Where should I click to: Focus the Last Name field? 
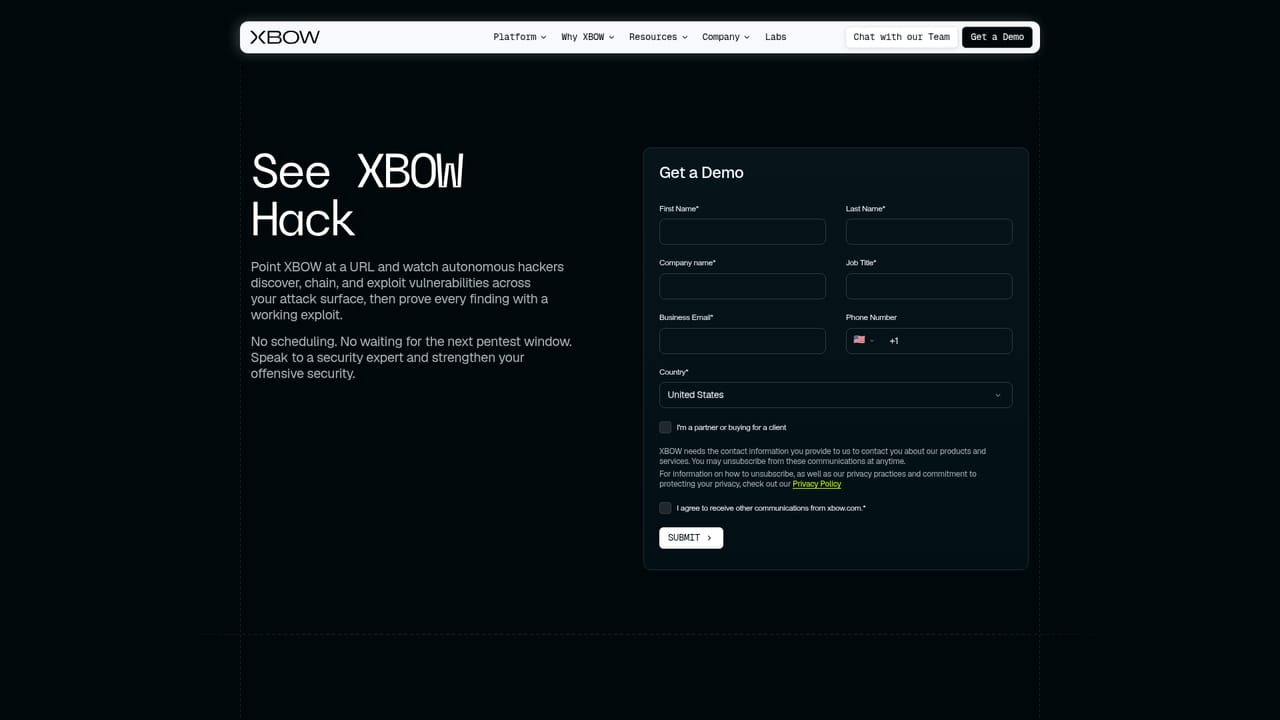[929, 232]
